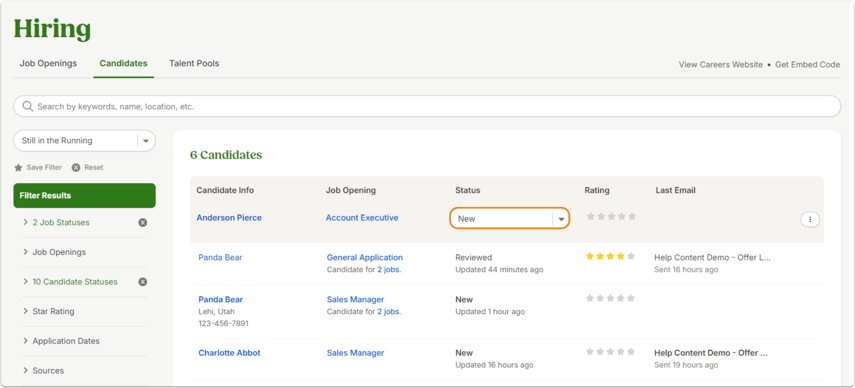The width and height of the screenshot is (855, 388).
Task: Open Sales Manager opening in Panda Bear row
Action: click(x=356, y=299)
